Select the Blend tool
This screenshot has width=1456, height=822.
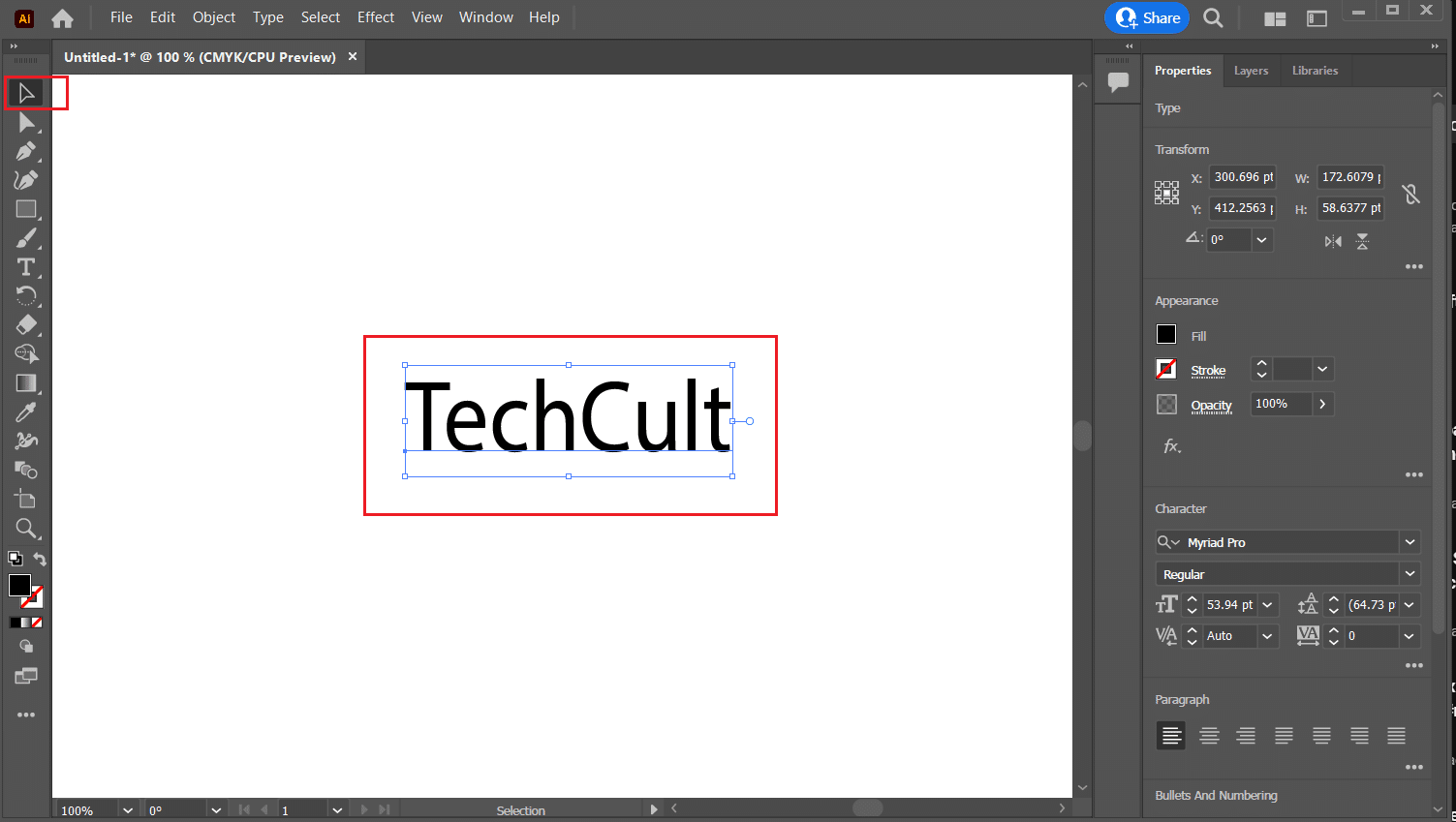26,471
